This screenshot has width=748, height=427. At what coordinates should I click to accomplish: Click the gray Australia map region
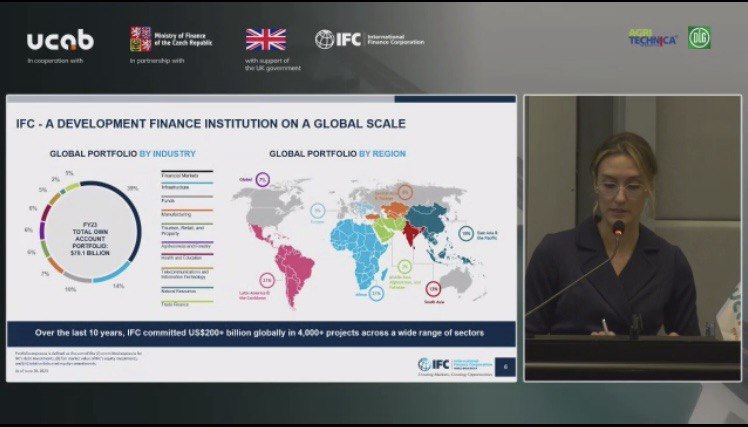click(457, 280)
